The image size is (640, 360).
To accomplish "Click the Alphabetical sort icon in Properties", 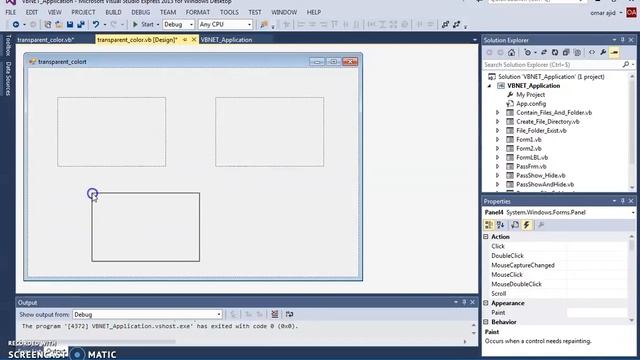I will tap(501, 225).
